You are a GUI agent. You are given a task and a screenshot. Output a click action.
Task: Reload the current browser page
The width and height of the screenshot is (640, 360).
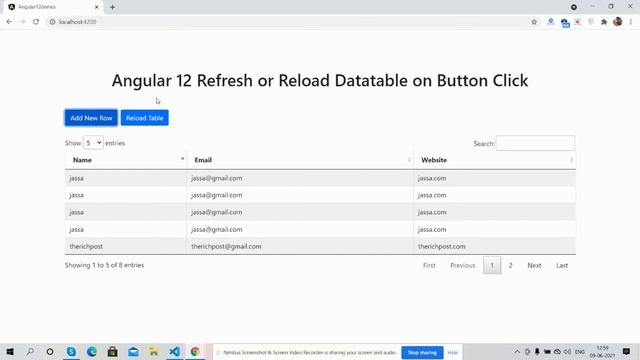pyautogui.click(x=36, y=22)
